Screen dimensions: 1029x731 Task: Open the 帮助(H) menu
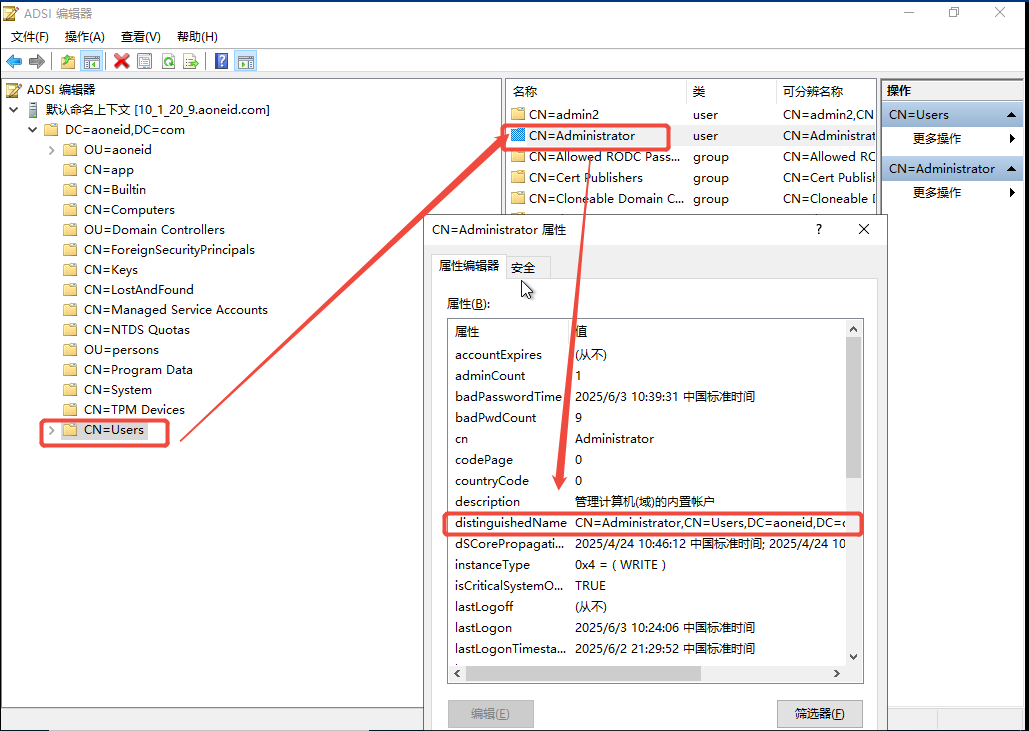pos(197,37)
